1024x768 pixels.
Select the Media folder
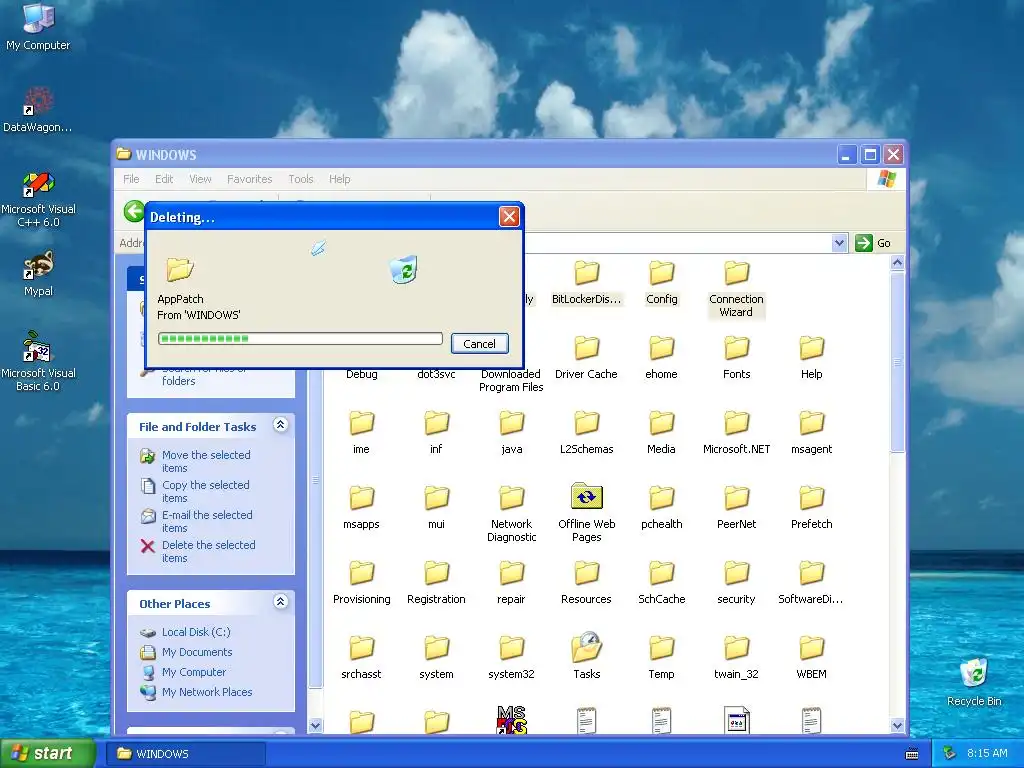coord(662,432)
